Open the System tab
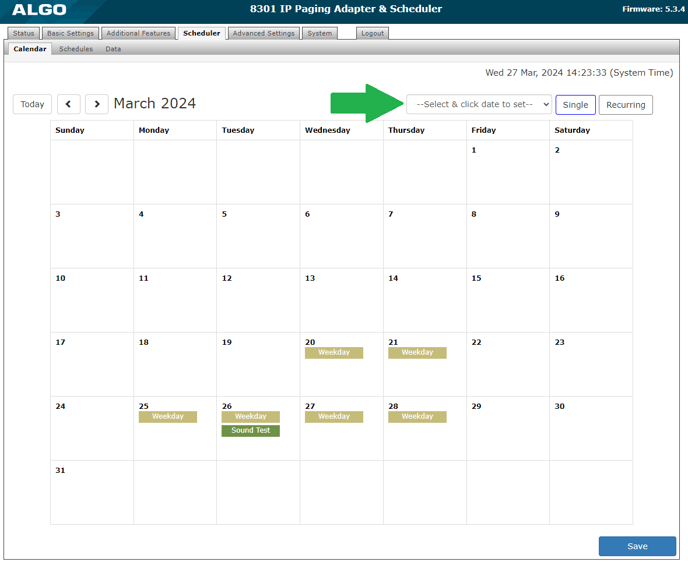 point(320,33)
